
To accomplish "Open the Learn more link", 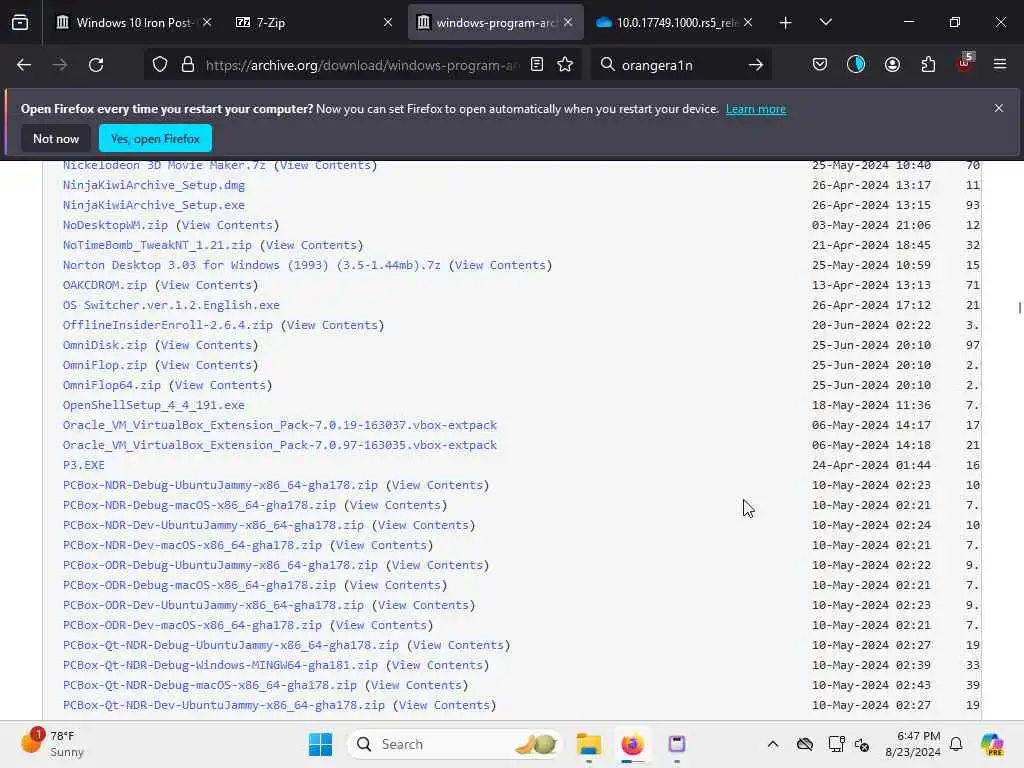I will 756,109.
